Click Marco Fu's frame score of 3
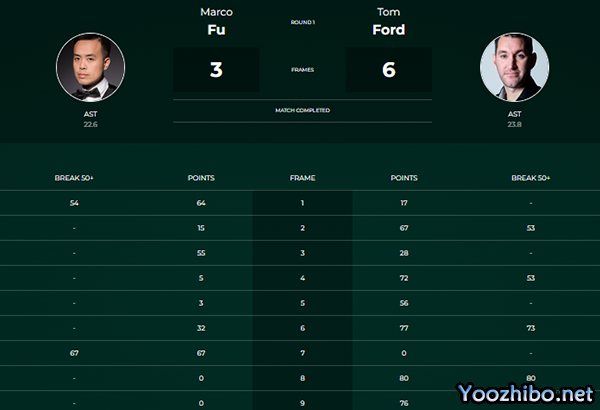The width and height of the screenshot is (600, 410). point(216,70)
